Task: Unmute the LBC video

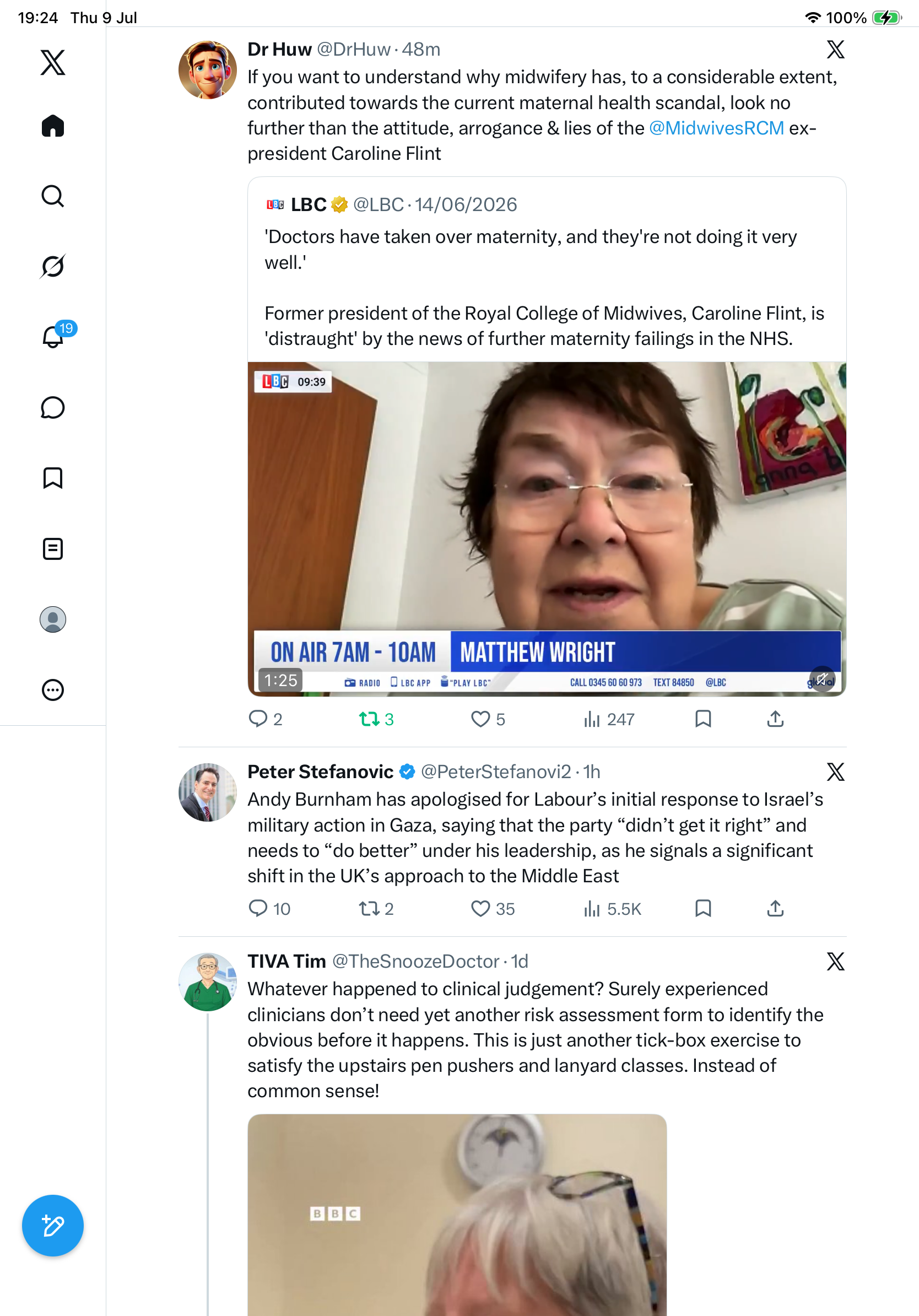Action: click(822, 679)
